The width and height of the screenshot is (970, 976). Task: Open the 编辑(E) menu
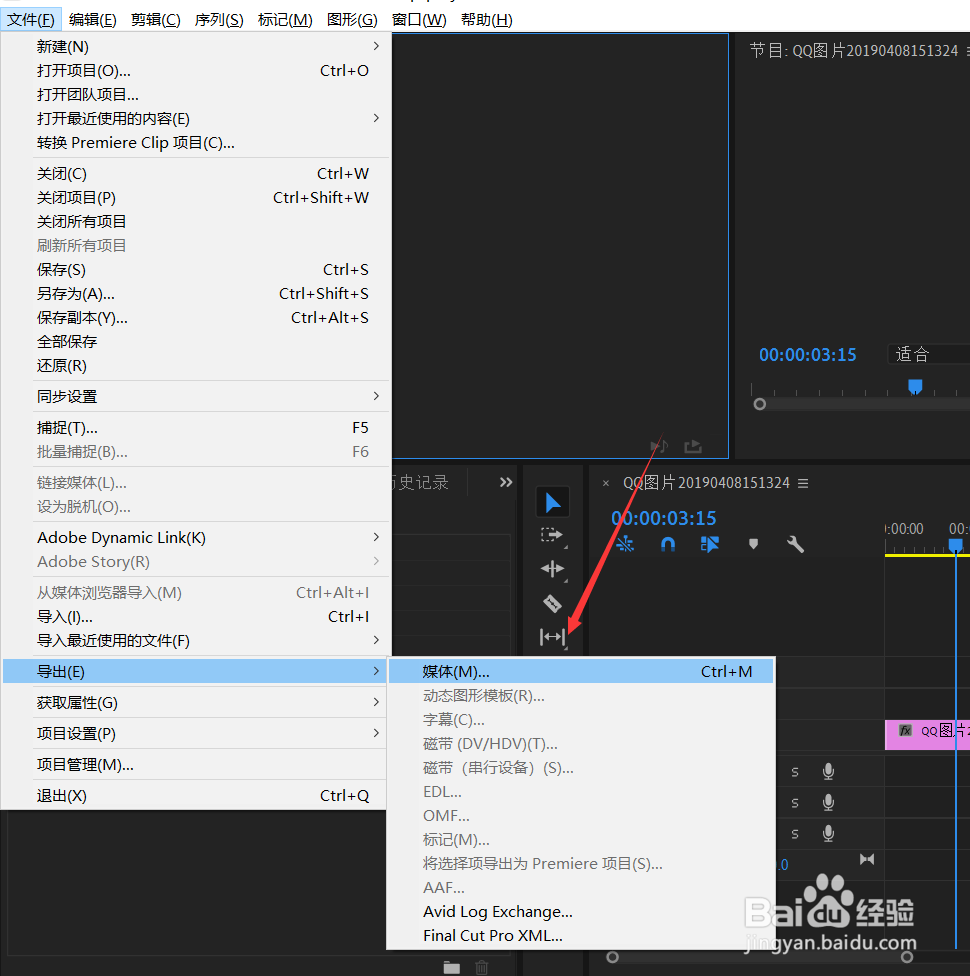(93, 20)
